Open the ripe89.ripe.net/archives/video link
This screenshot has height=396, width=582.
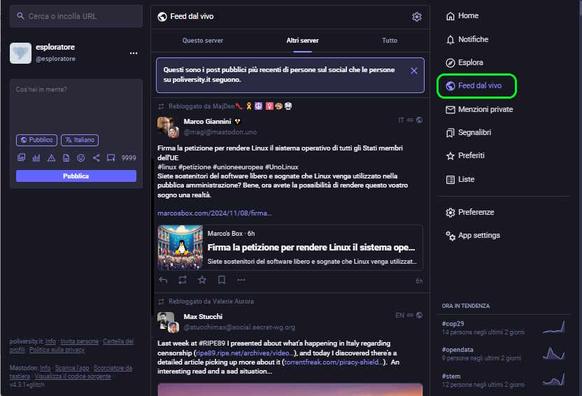[245, 353]
